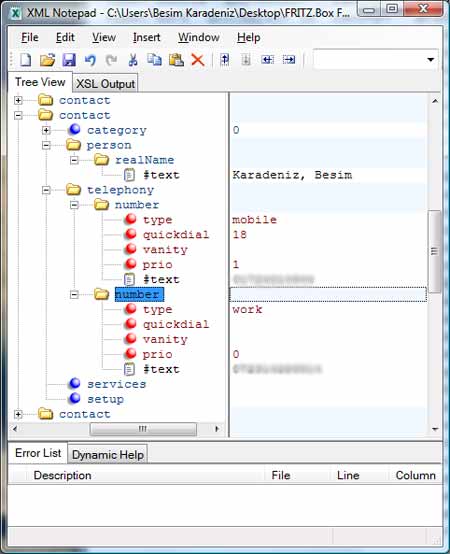Image resolution: width=450 pixels, height=554 pixels.
Task: Copy the selected node
Action: (154, 60)
